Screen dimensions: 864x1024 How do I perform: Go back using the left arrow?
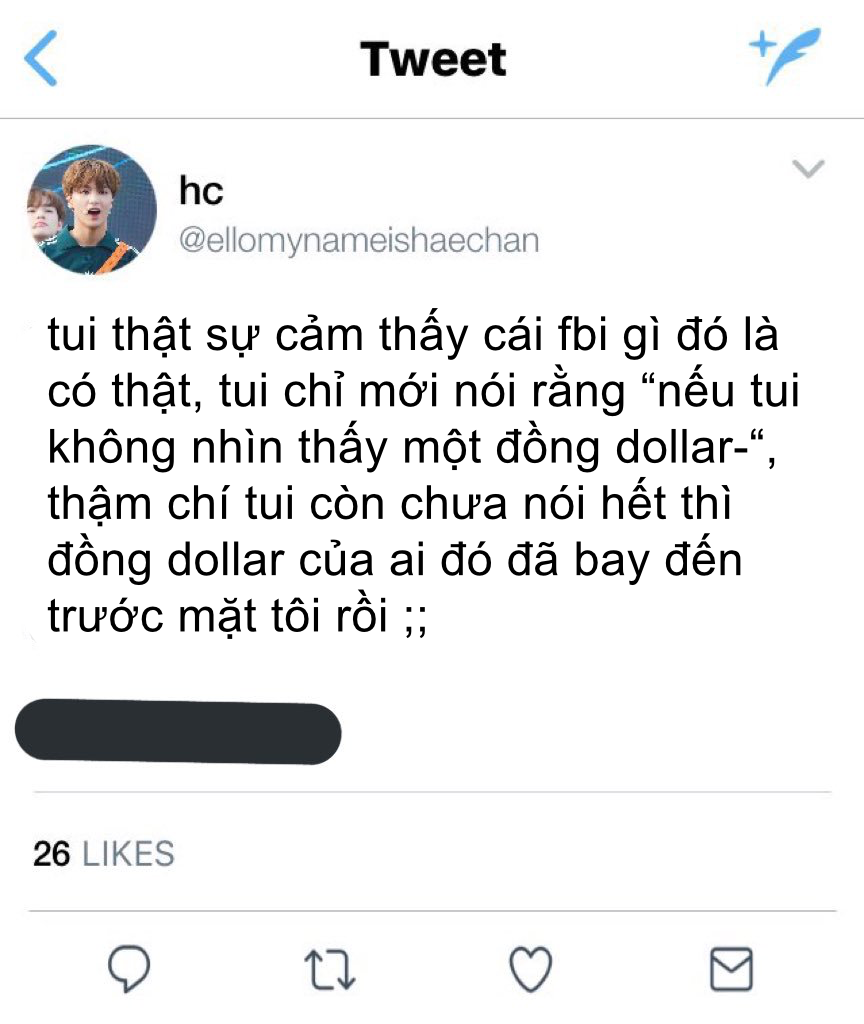click(x=41, y=58)
